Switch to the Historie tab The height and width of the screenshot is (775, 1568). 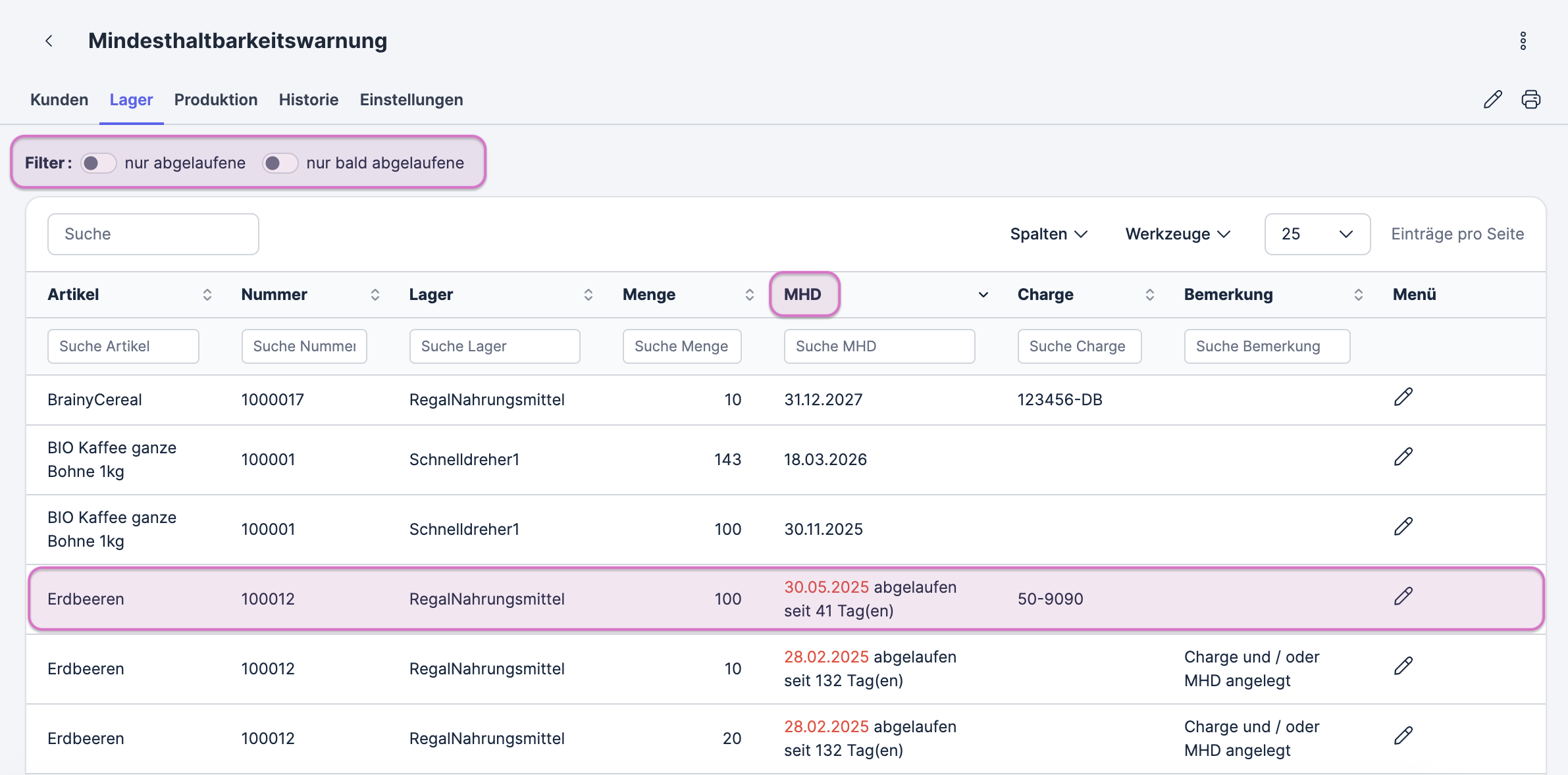point(308,100)
